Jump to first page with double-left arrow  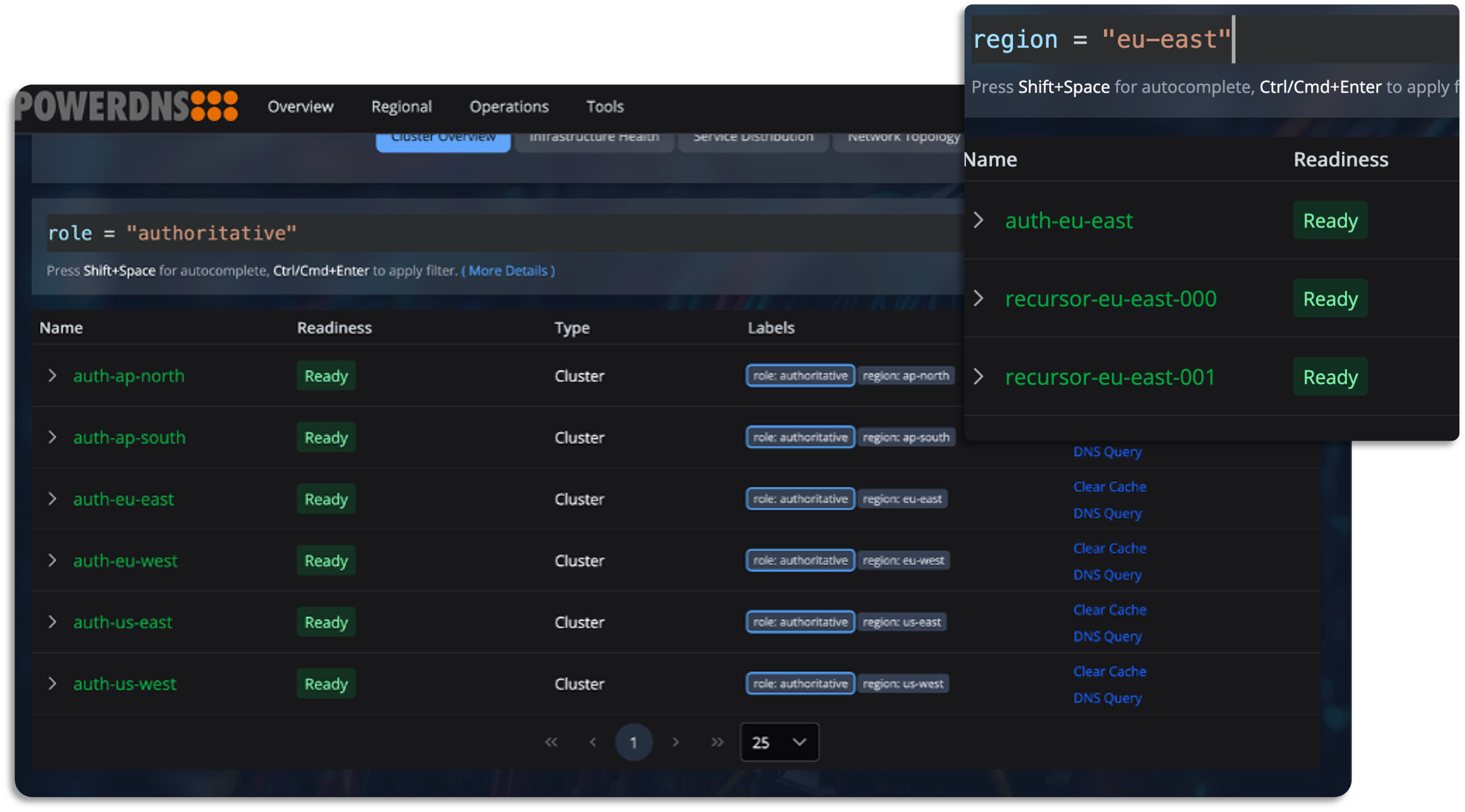550,742
